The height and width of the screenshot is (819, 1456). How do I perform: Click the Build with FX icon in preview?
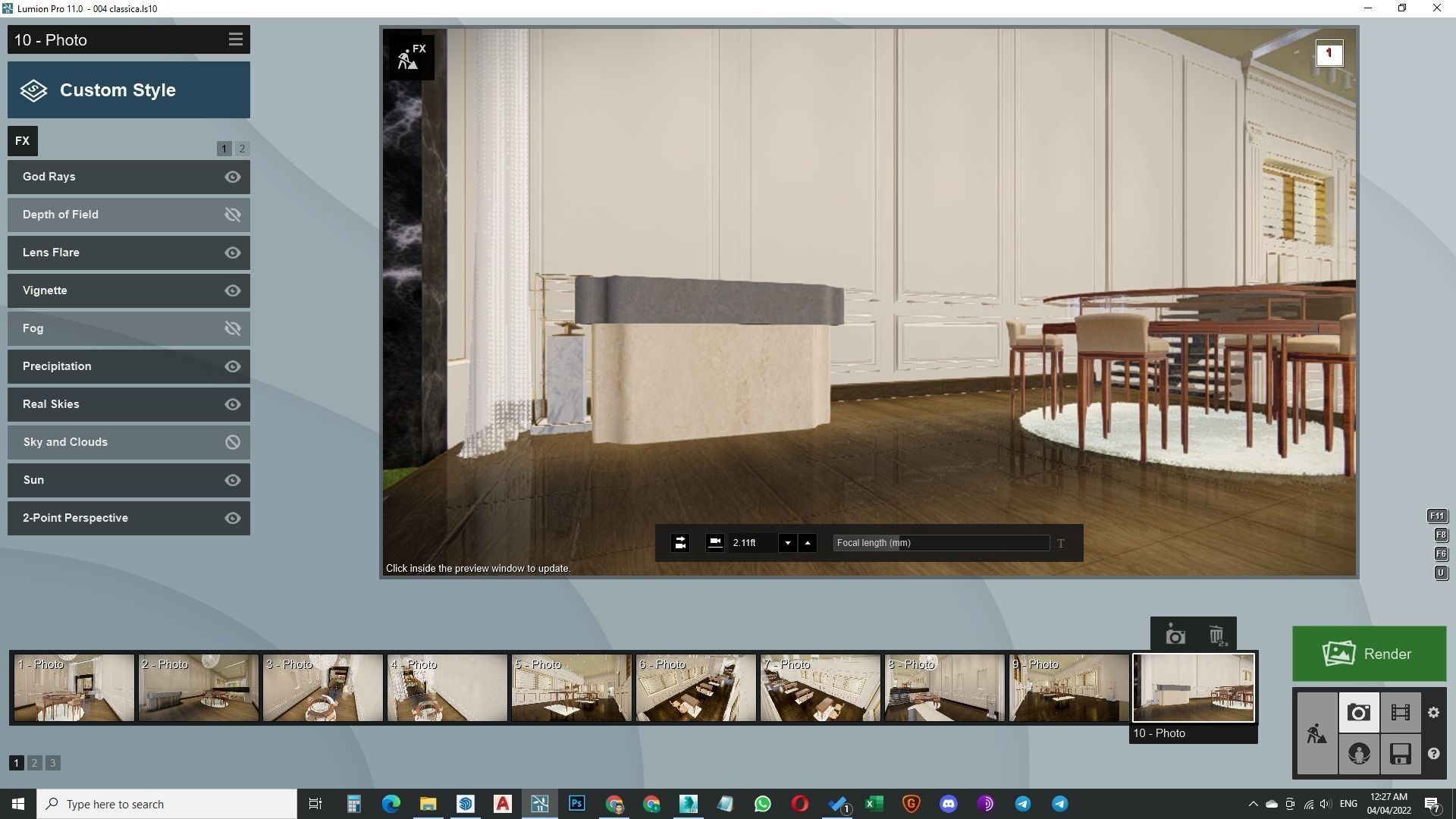(412, 57)
